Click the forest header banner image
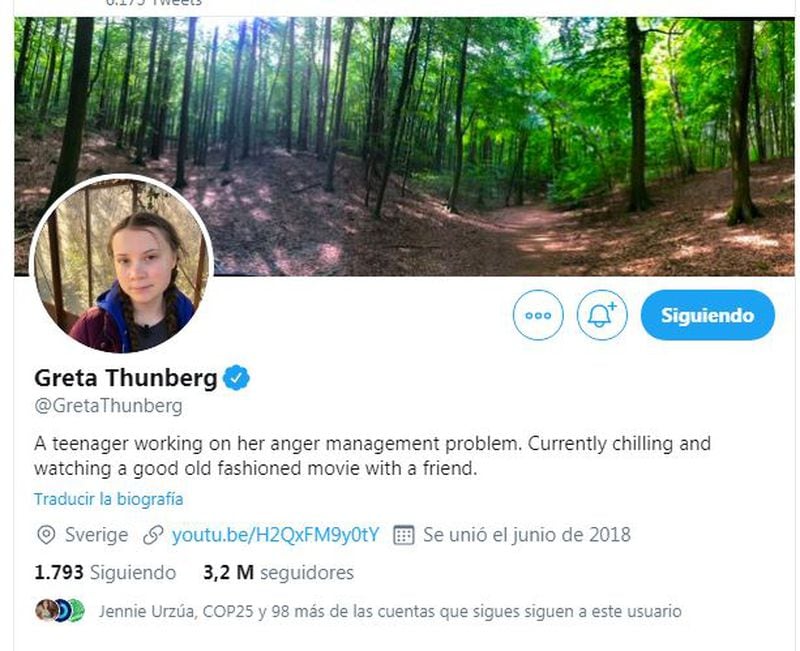Image resolution: width=800 pixels, height=651 pixels. tap(404, 146)
